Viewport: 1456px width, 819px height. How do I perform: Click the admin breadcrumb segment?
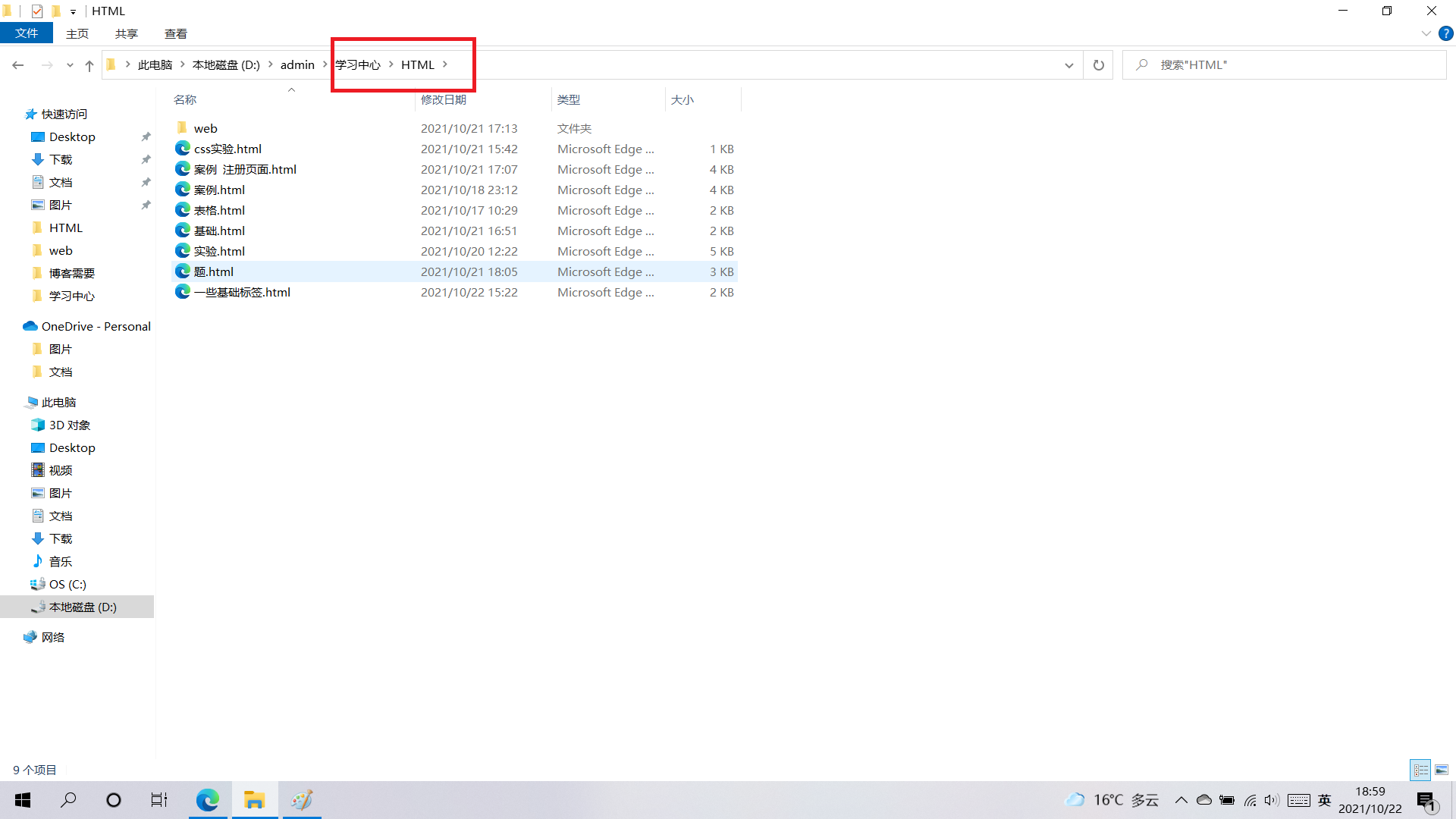coord(297,65)
